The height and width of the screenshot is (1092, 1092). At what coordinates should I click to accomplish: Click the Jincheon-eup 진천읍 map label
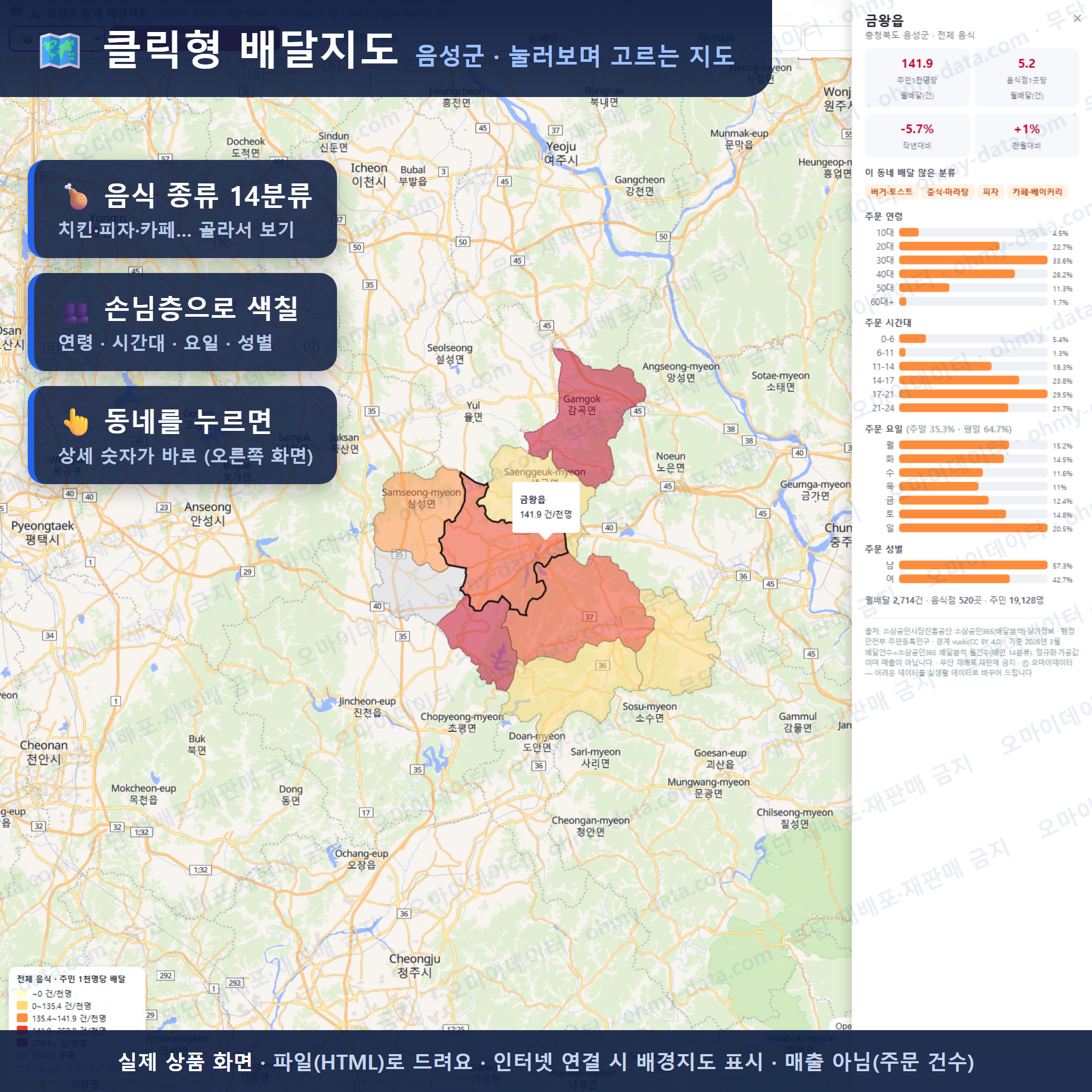click(367, 706)
